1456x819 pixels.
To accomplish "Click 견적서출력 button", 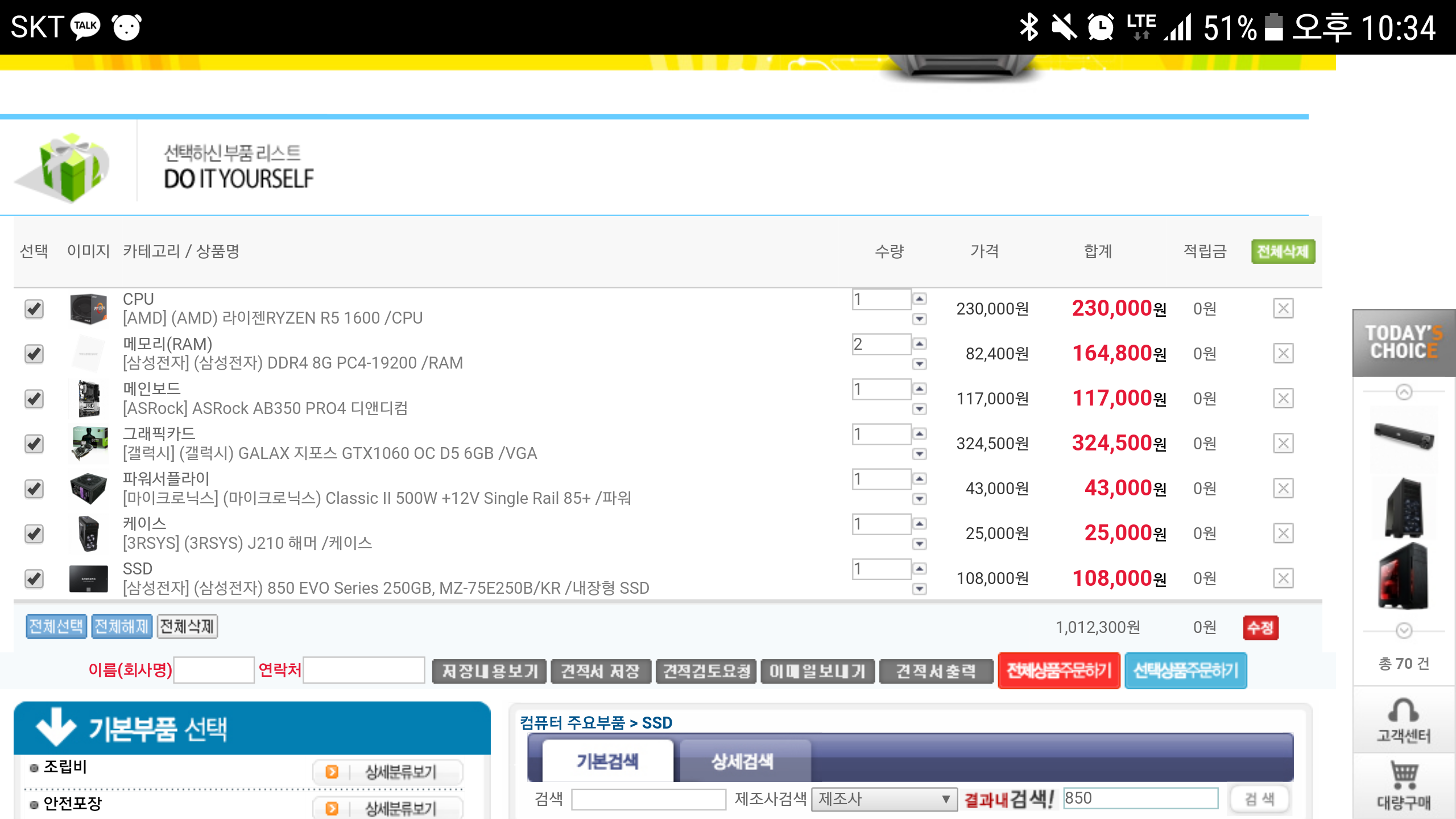I will (936, 671).
